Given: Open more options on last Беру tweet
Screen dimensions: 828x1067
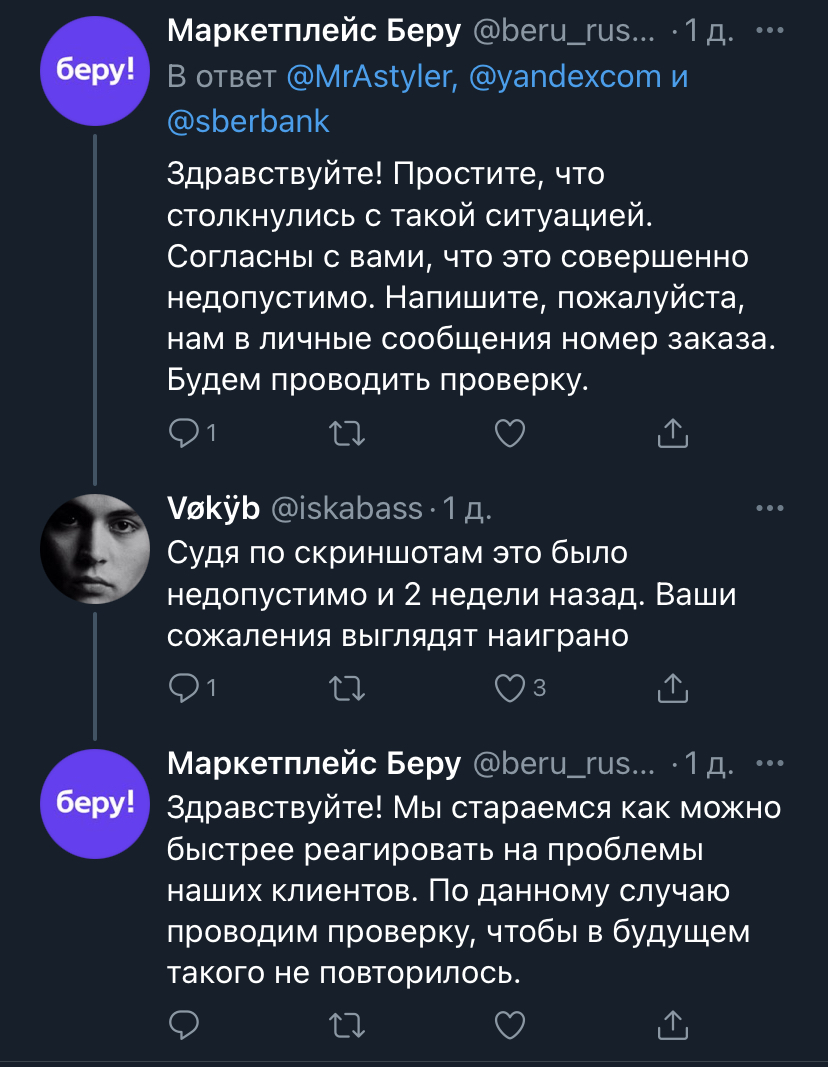Looking at the screenshot, I should [770, 764].
